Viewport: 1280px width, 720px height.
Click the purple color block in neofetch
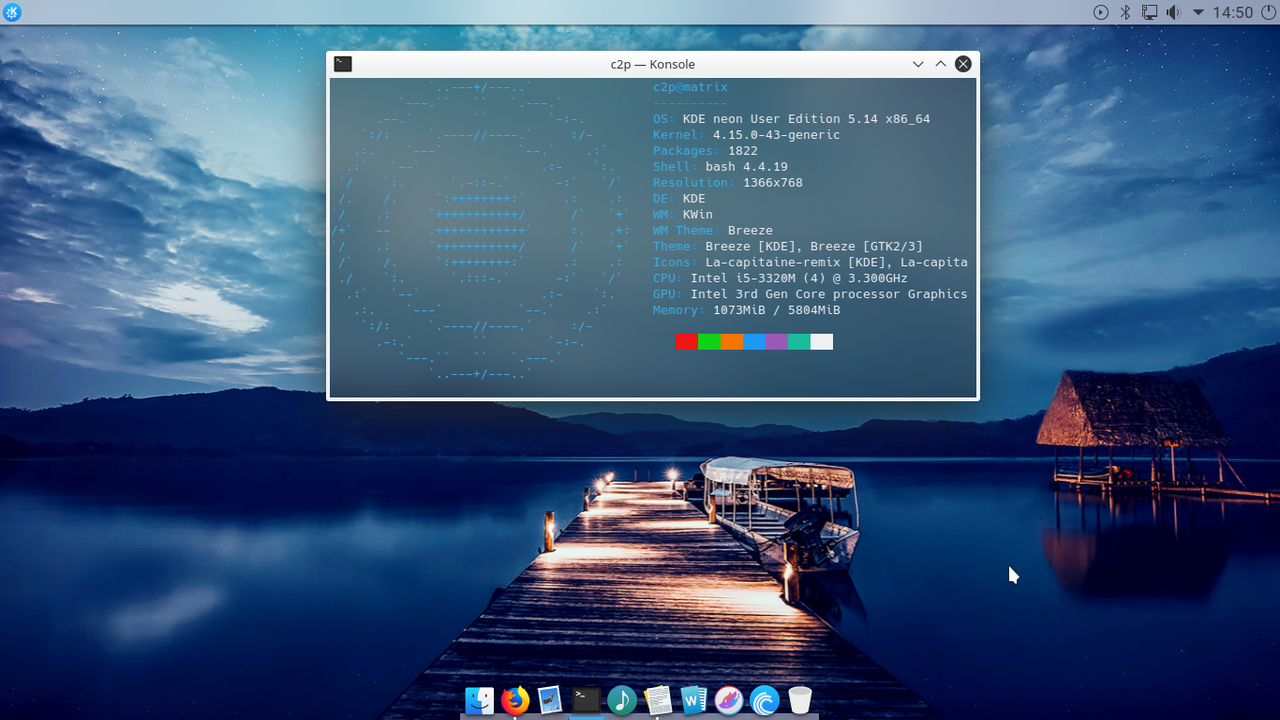click(776, 342)
